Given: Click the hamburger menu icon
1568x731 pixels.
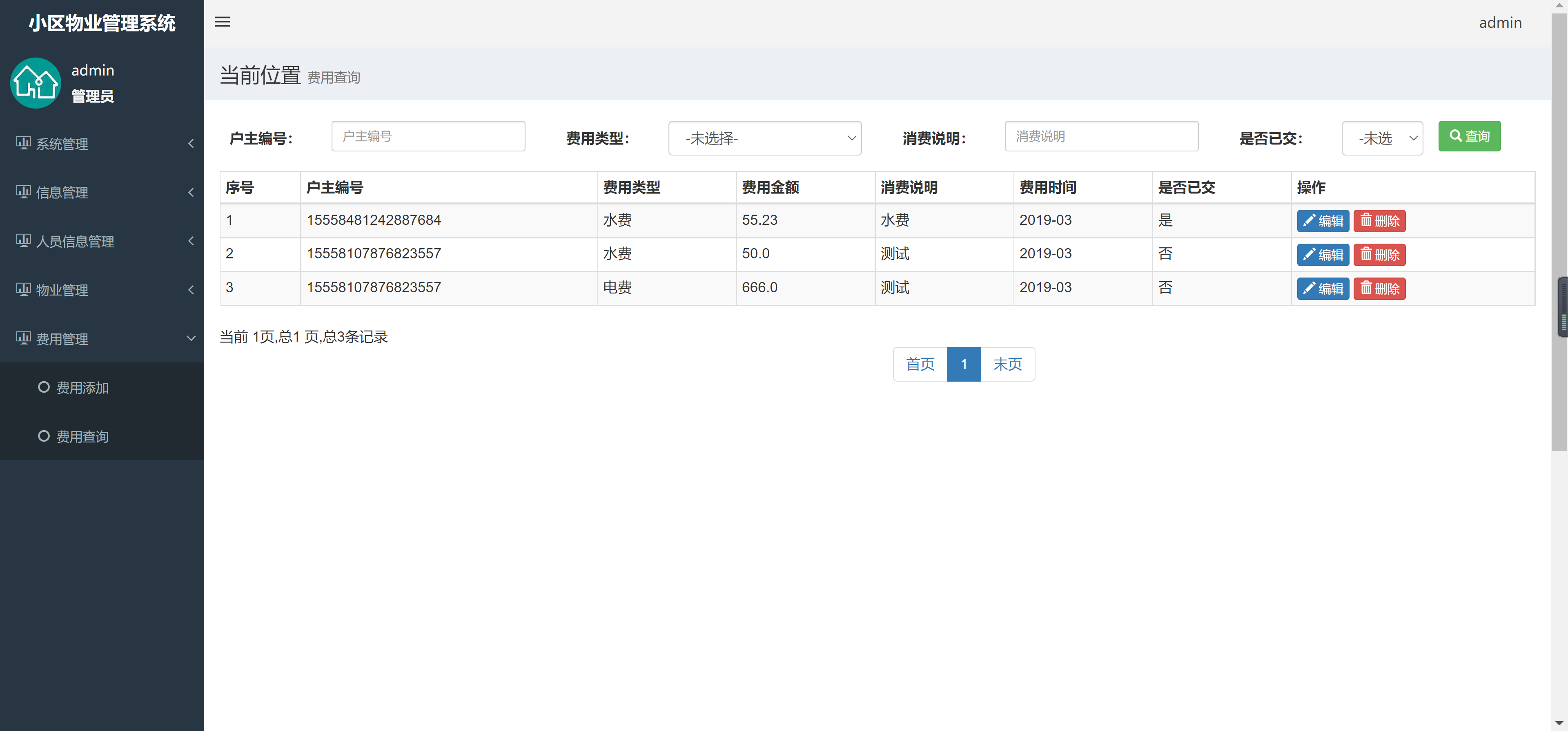Looking at the screenshot, I should (222, 22).
